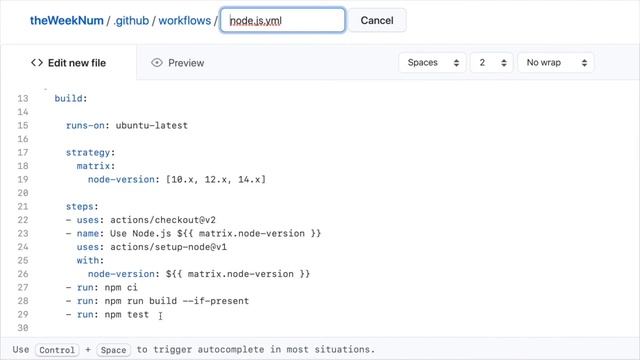Image resolution: width=640 pixels, height=360 pixels.
Task: Click the Space key hint
Action: pyautogui.click(x=113, y=350)
